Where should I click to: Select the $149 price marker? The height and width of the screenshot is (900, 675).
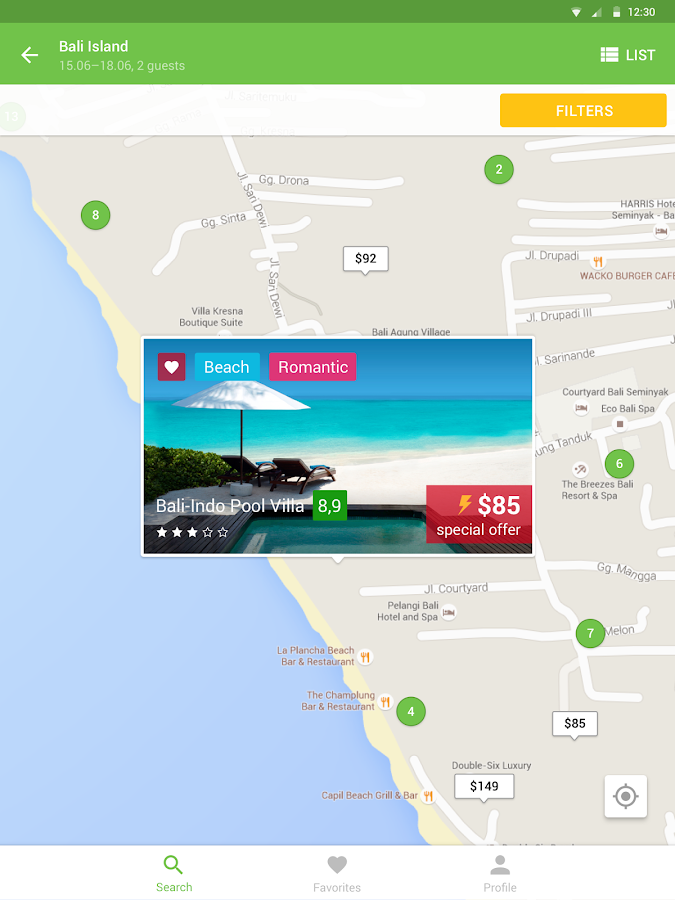point(484,787)
